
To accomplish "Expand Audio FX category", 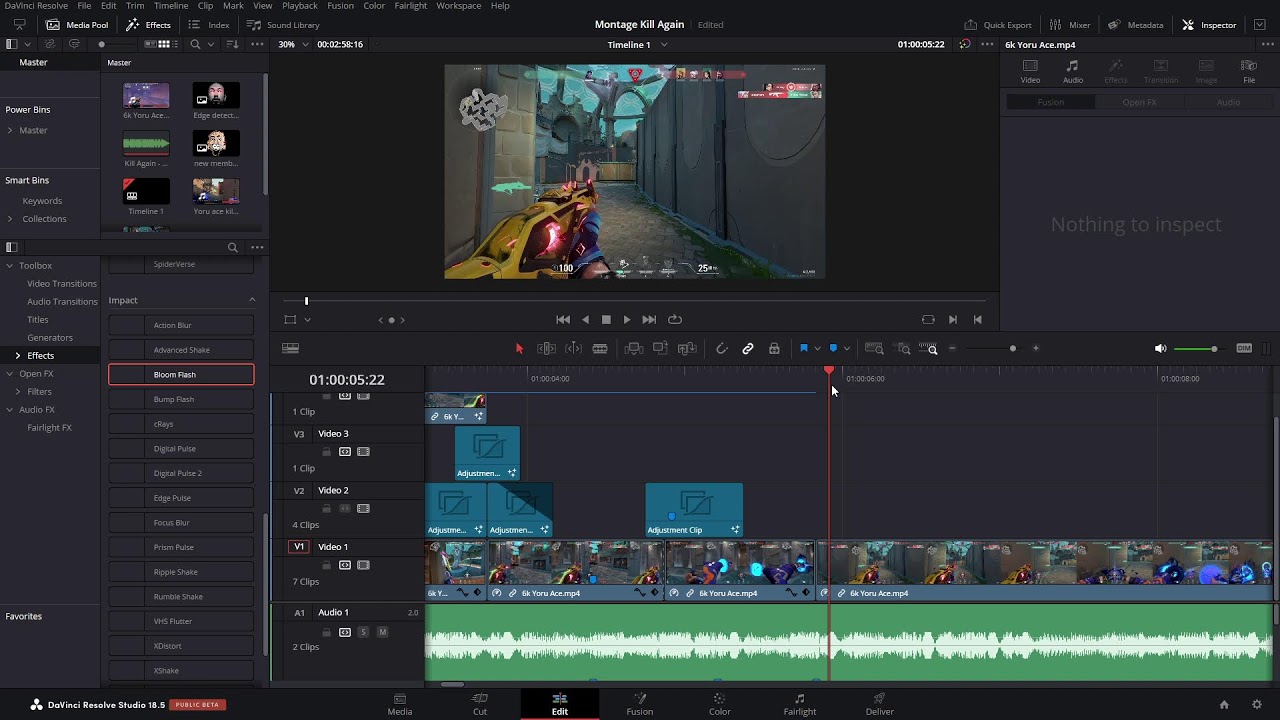I will pos(10,410).
